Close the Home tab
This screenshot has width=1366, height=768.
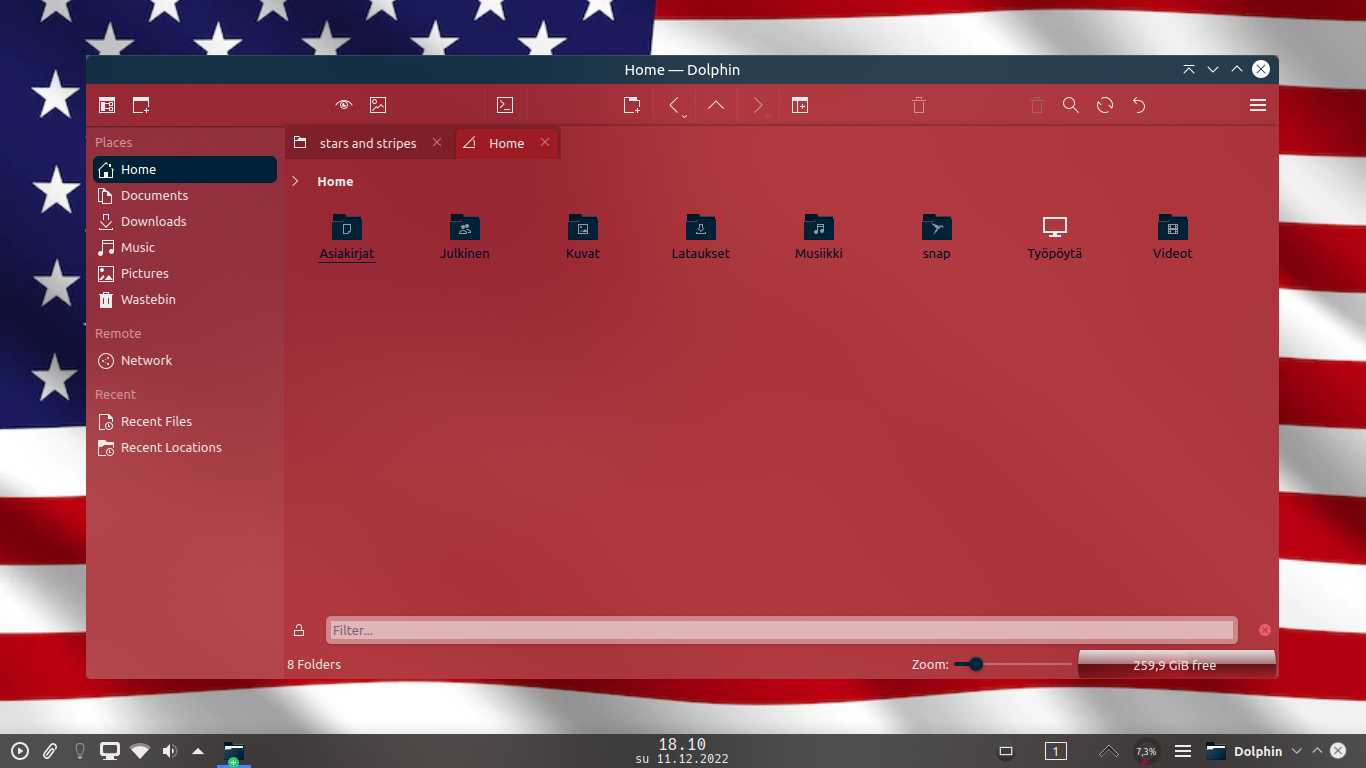pos(545,143)
